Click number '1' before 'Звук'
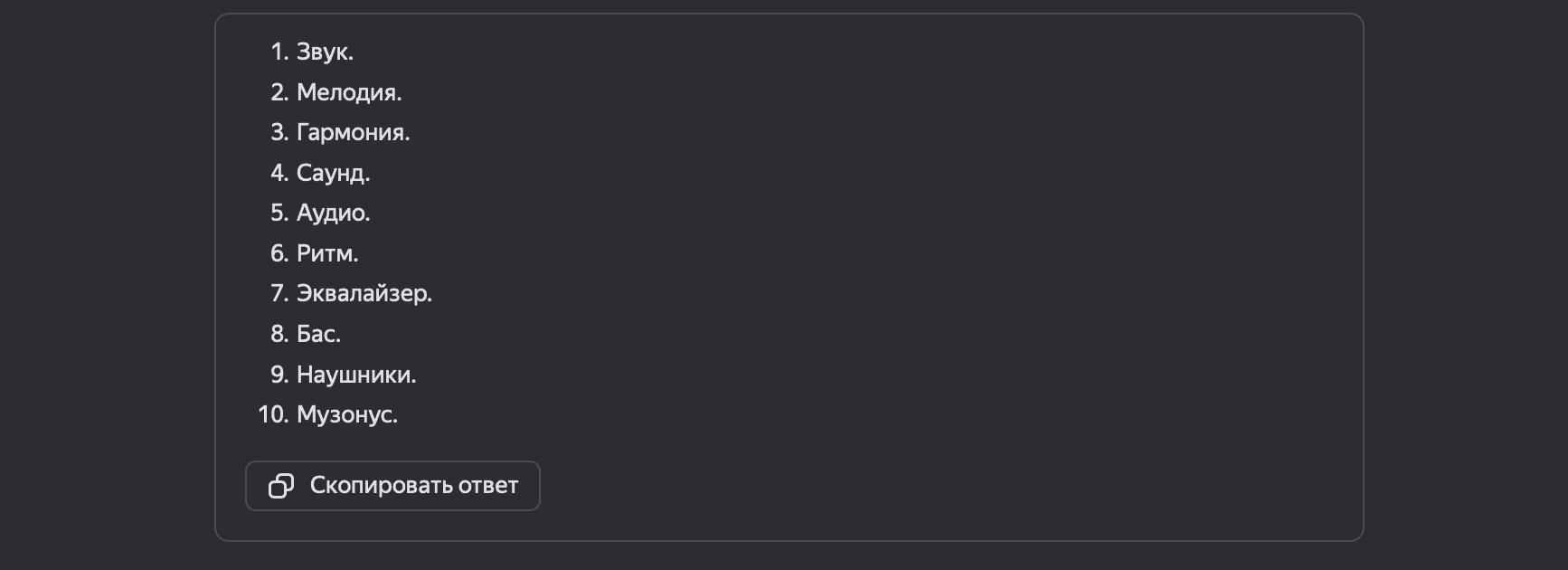 point(275,52)
